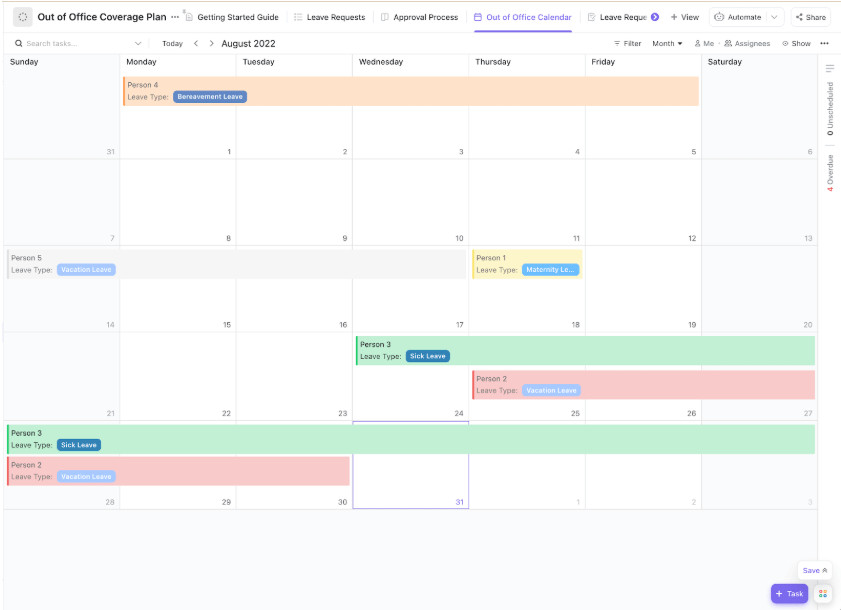Switch to the Leave Requests tab
The height and width of the screenshot is (610, 841).
(x=330, y=17)
